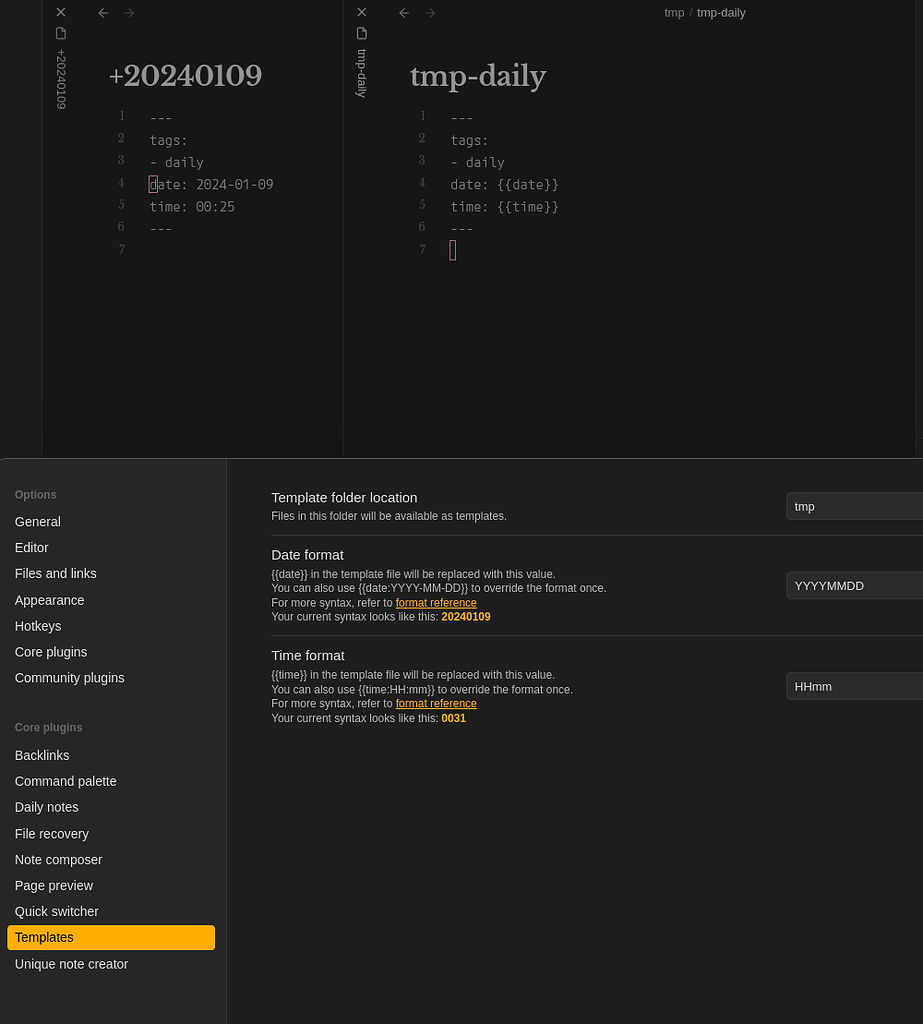
Task: Open the format reference link under Time format
Action: coord(436,703)
